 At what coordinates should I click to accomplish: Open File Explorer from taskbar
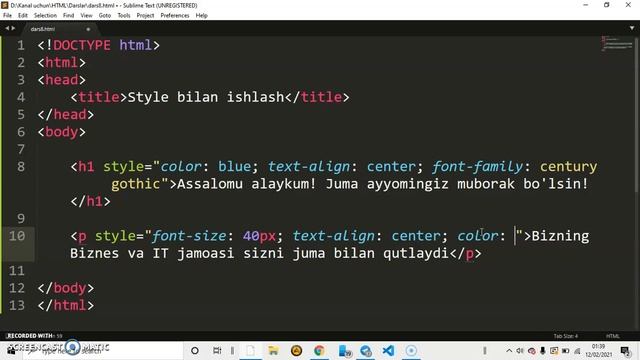pos(273,350)
